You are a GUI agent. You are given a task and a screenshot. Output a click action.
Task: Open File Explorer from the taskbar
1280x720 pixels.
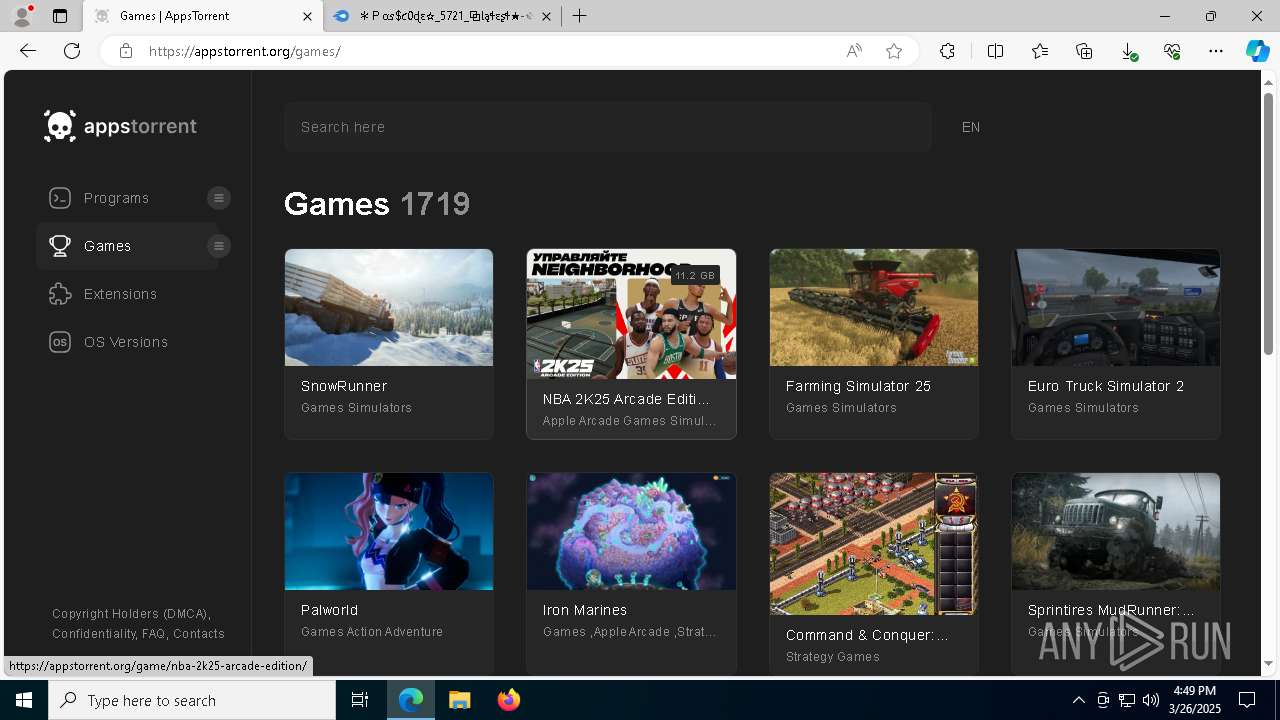pyautogui.click(x=459, y=700)
